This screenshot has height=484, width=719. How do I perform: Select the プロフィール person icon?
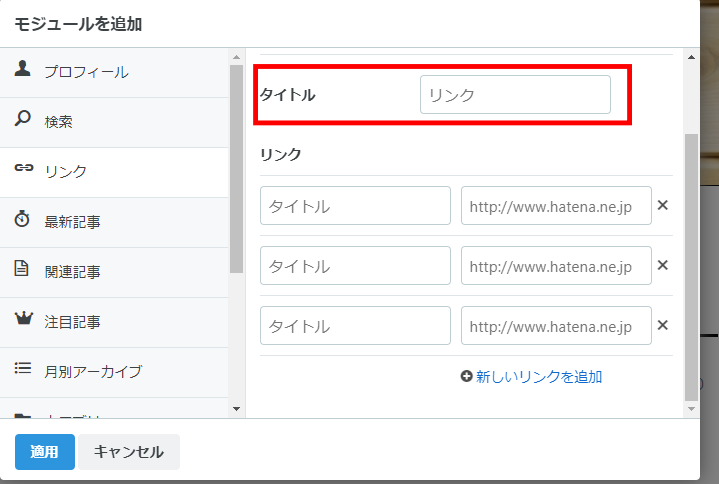coord(22,69)
